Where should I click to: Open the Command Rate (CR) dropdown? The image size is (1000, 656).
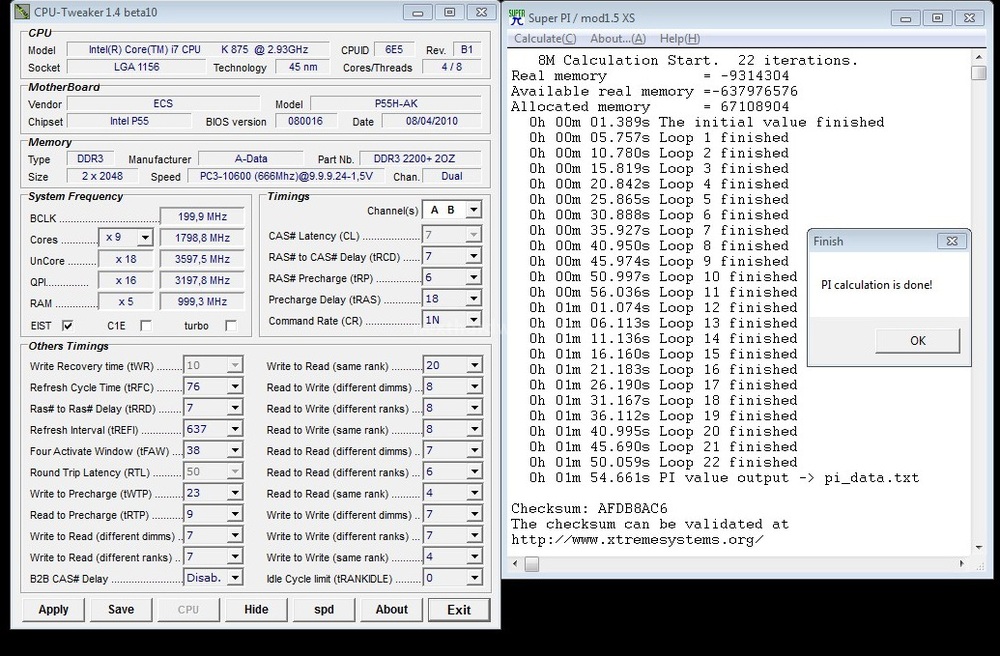473,320
